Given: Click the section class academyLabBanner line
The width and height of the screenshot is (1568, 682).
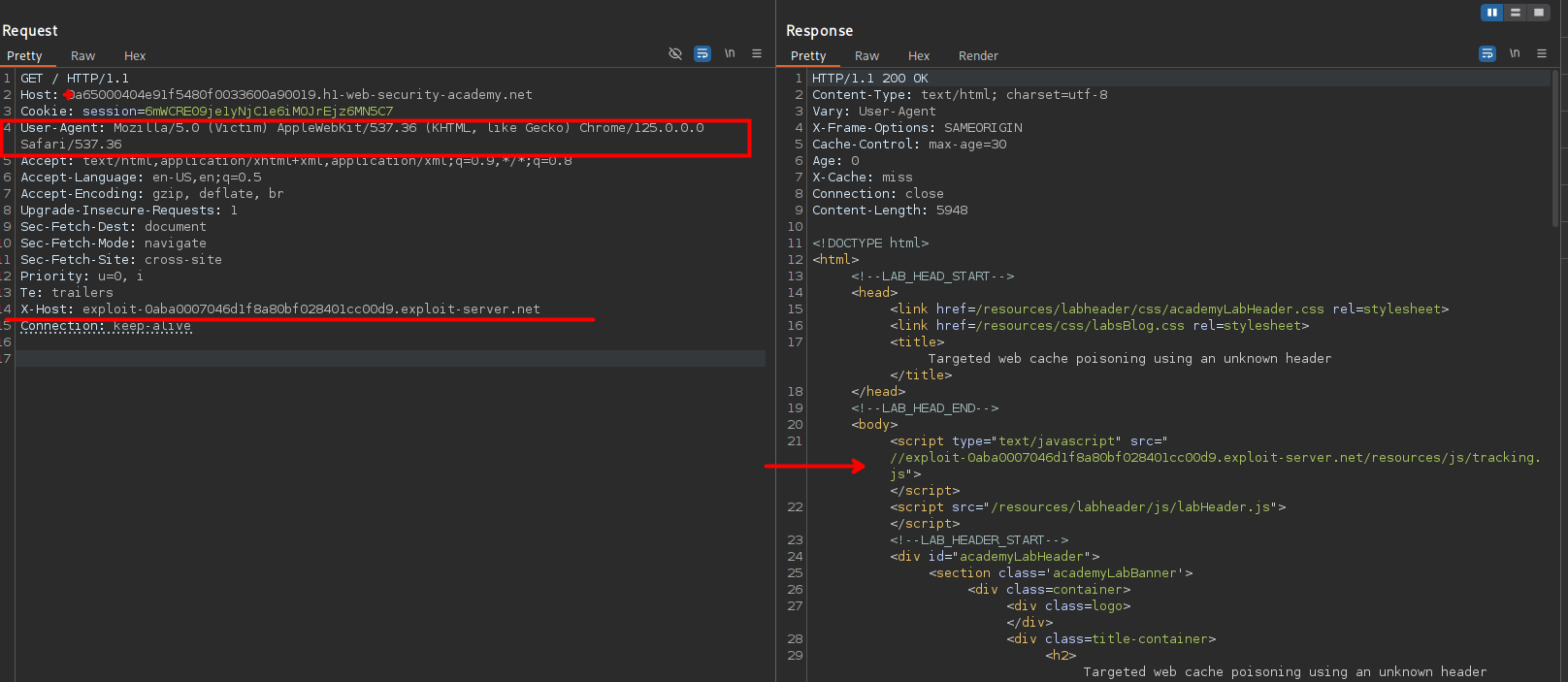Looking at the screenshot, I should pos(1061,573).
